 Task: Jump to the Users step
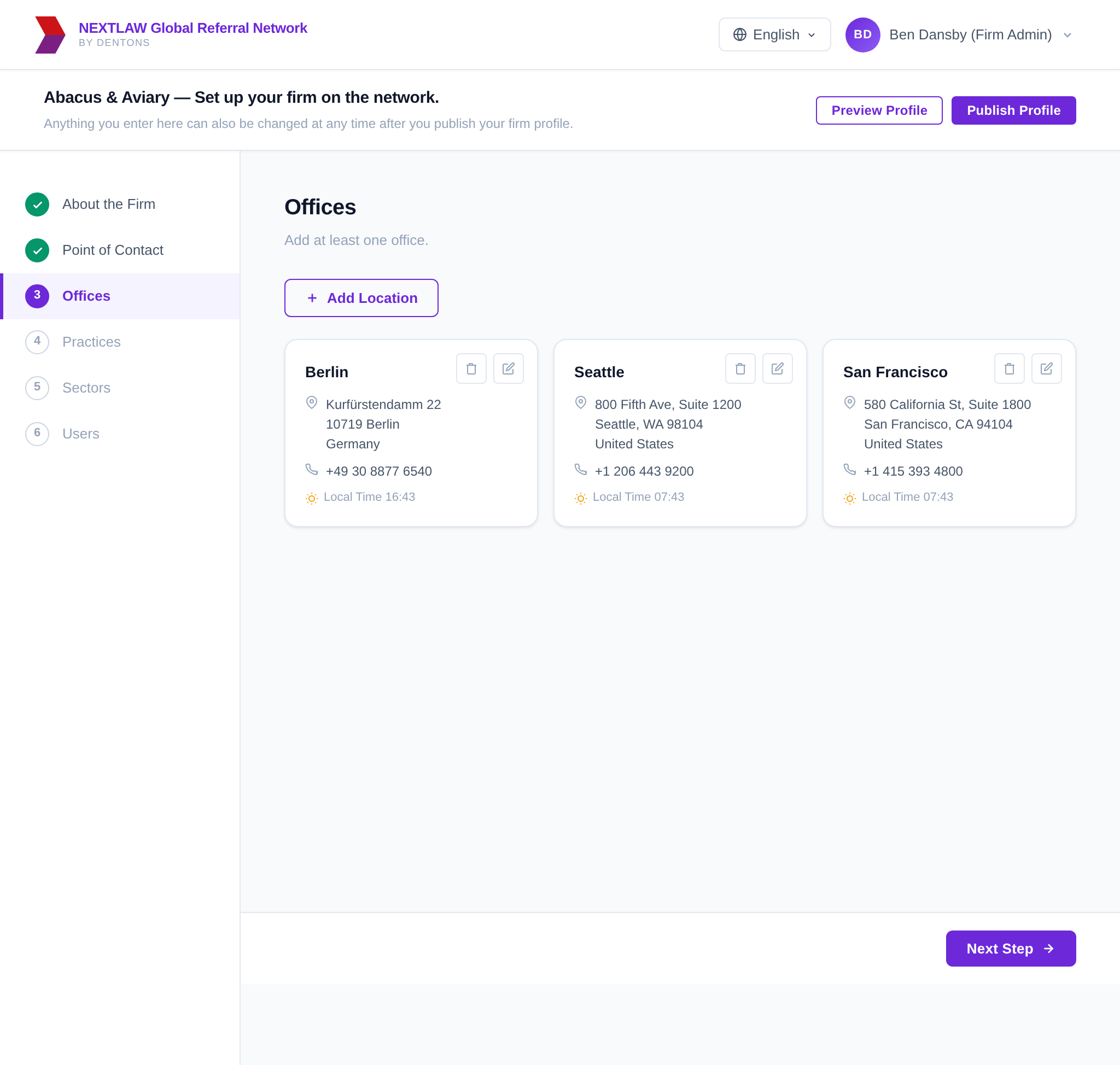point(80,434)
